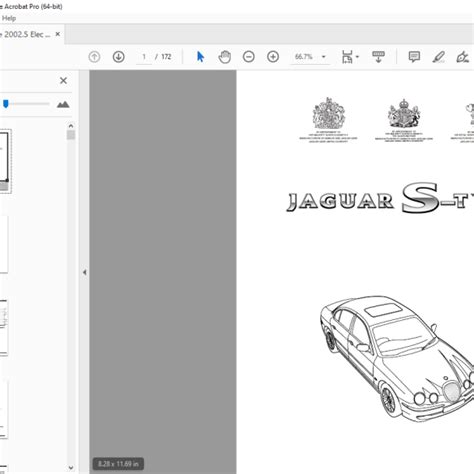Switch to the 2002.5 Elec document tab
Viewport: 474px width, 474px height.
[25, 34]
